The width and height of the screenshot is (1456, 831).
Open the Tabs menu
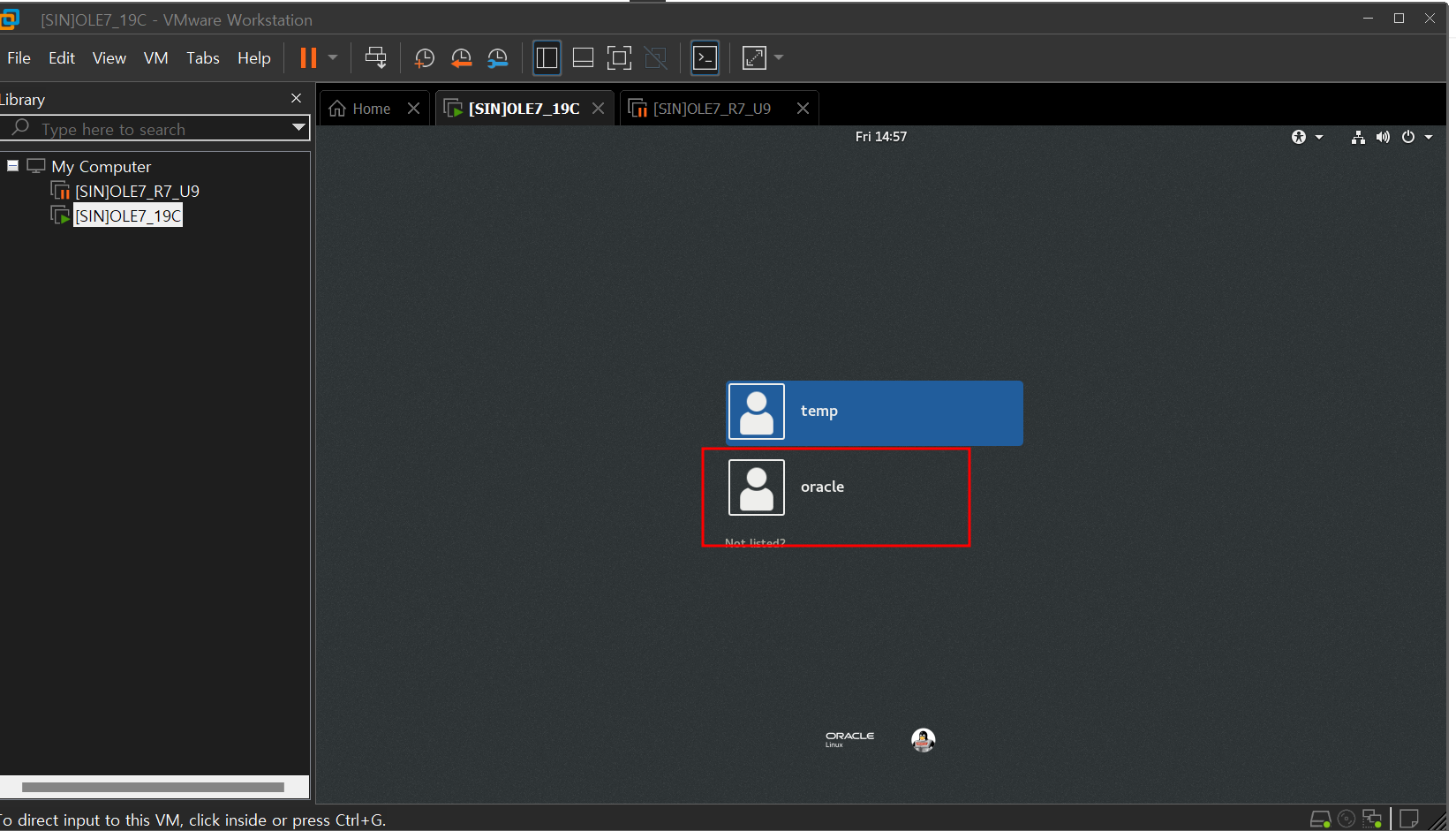pos(203,58)
